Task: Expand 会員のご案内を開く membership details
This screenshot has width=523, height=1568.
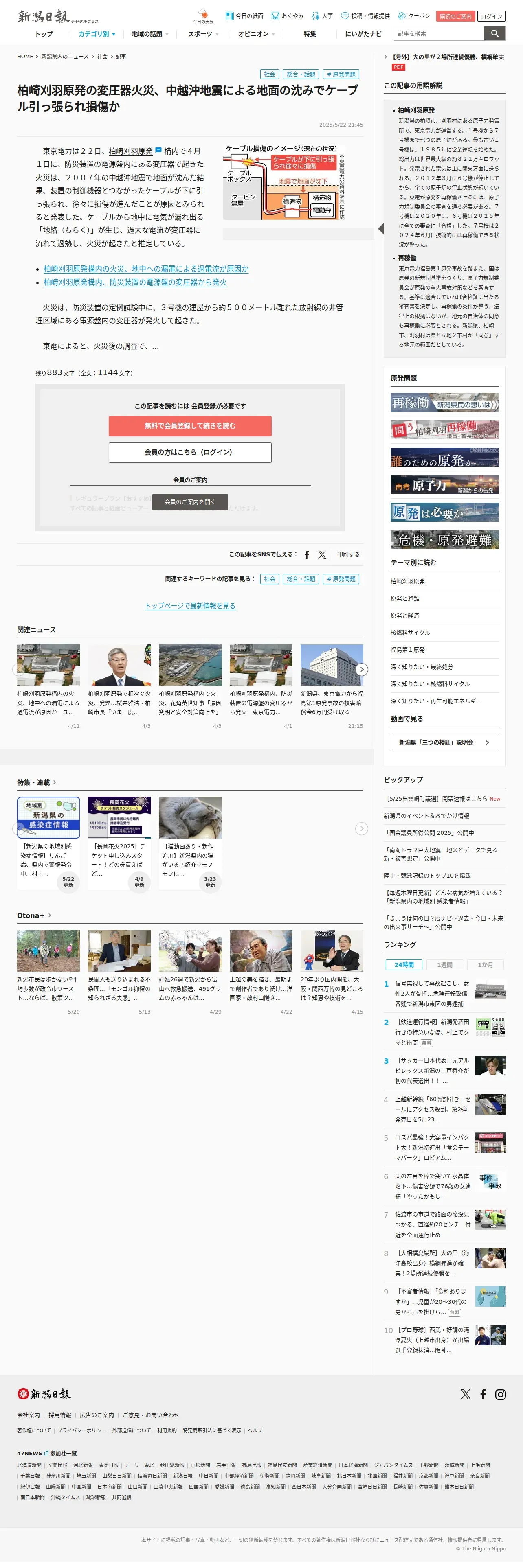Action: (190, 501)
